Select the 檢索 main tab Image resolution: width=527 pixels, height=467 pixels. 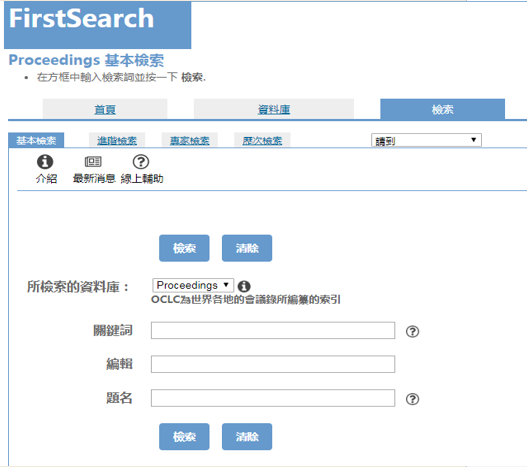point(442,109)
